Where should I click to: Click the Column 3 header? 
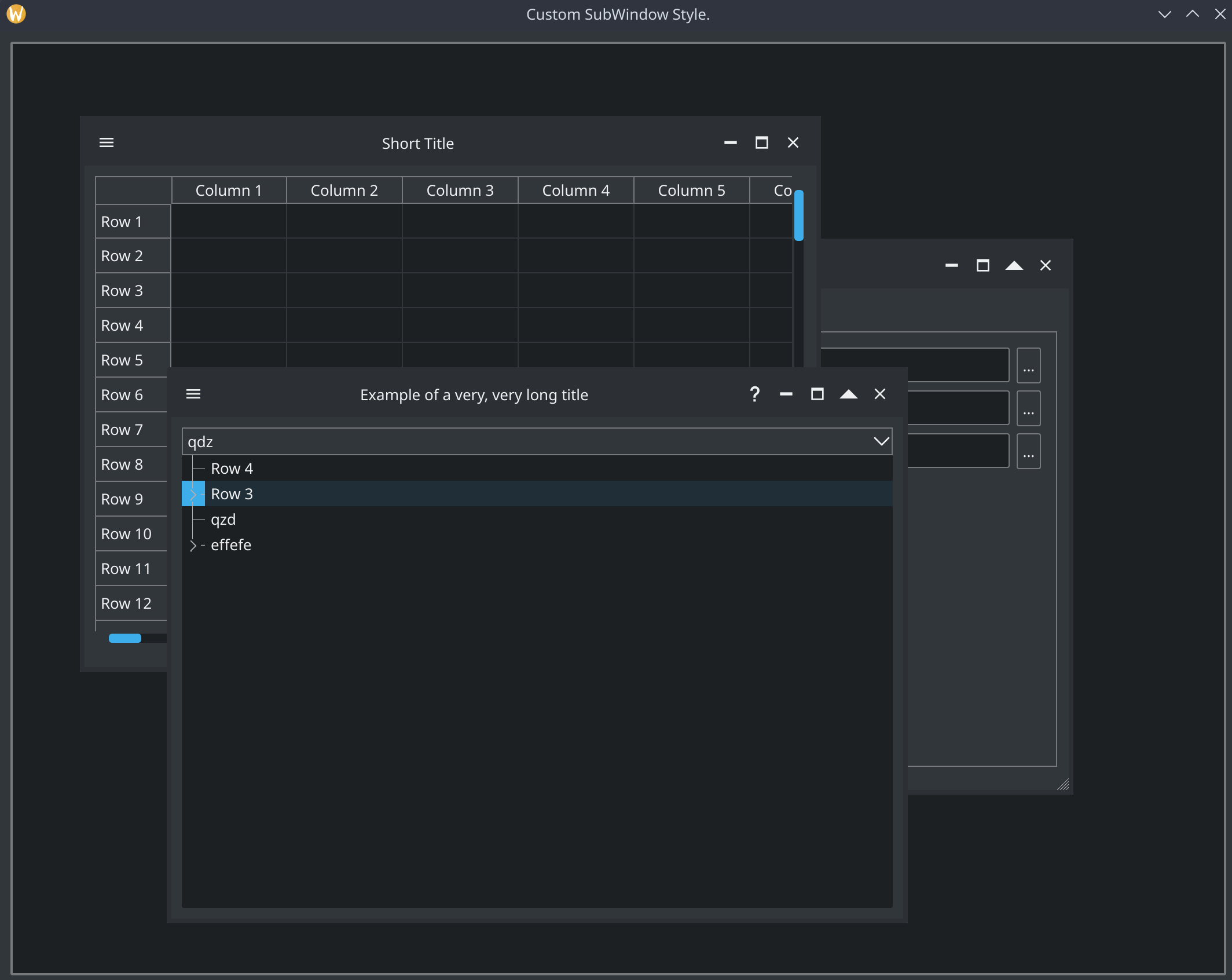pyautogui.click(x=460, y=190)
